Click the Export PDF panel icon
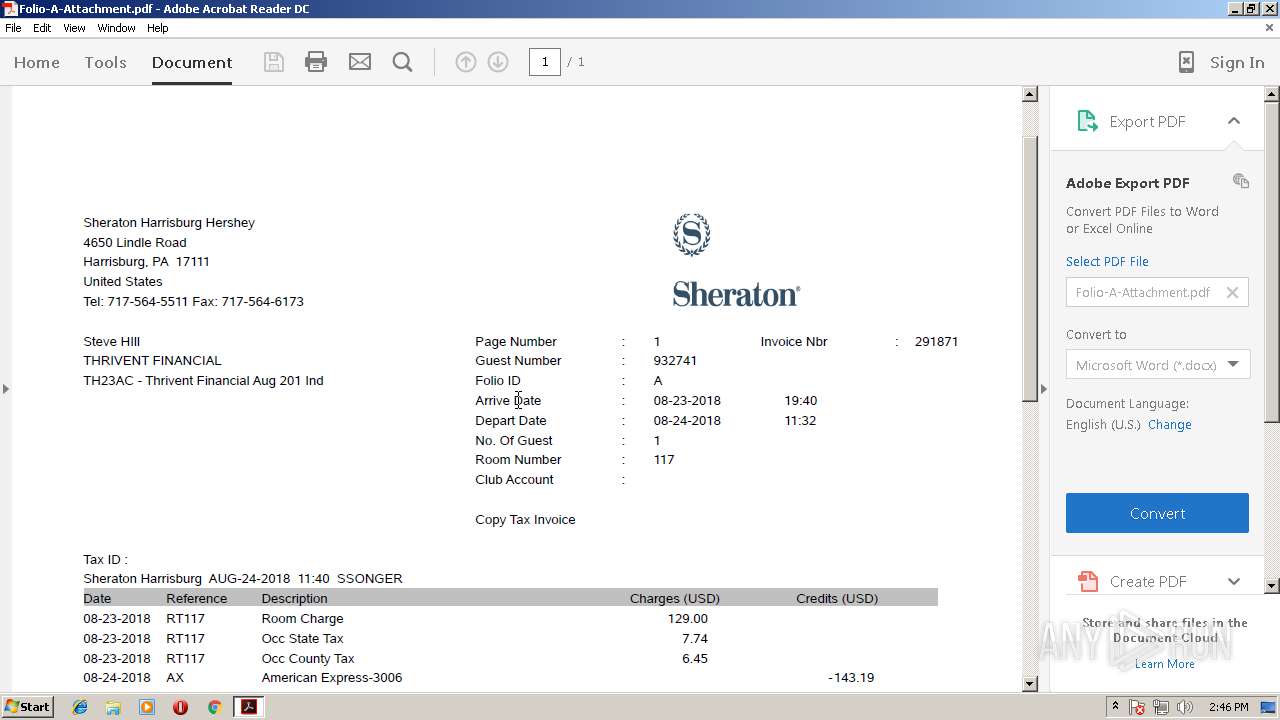 point(1087,121)
